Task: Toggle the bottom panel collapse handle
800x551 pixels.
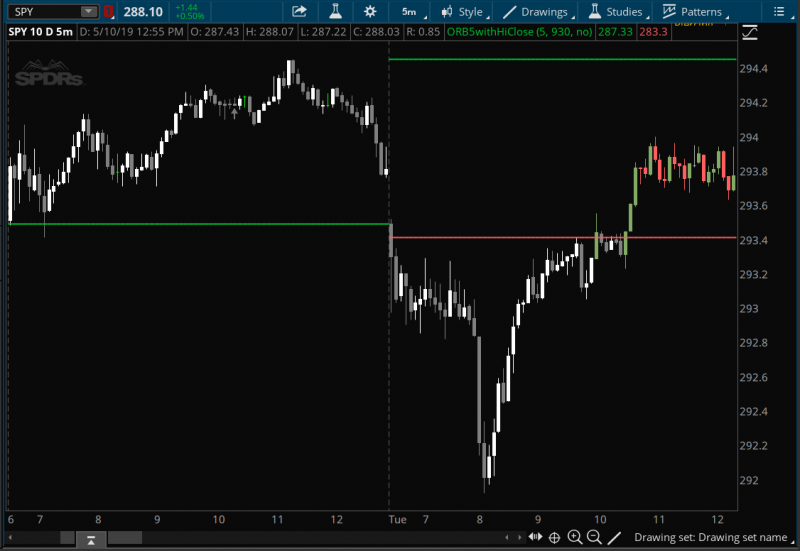Action: (x=89, y=540)
